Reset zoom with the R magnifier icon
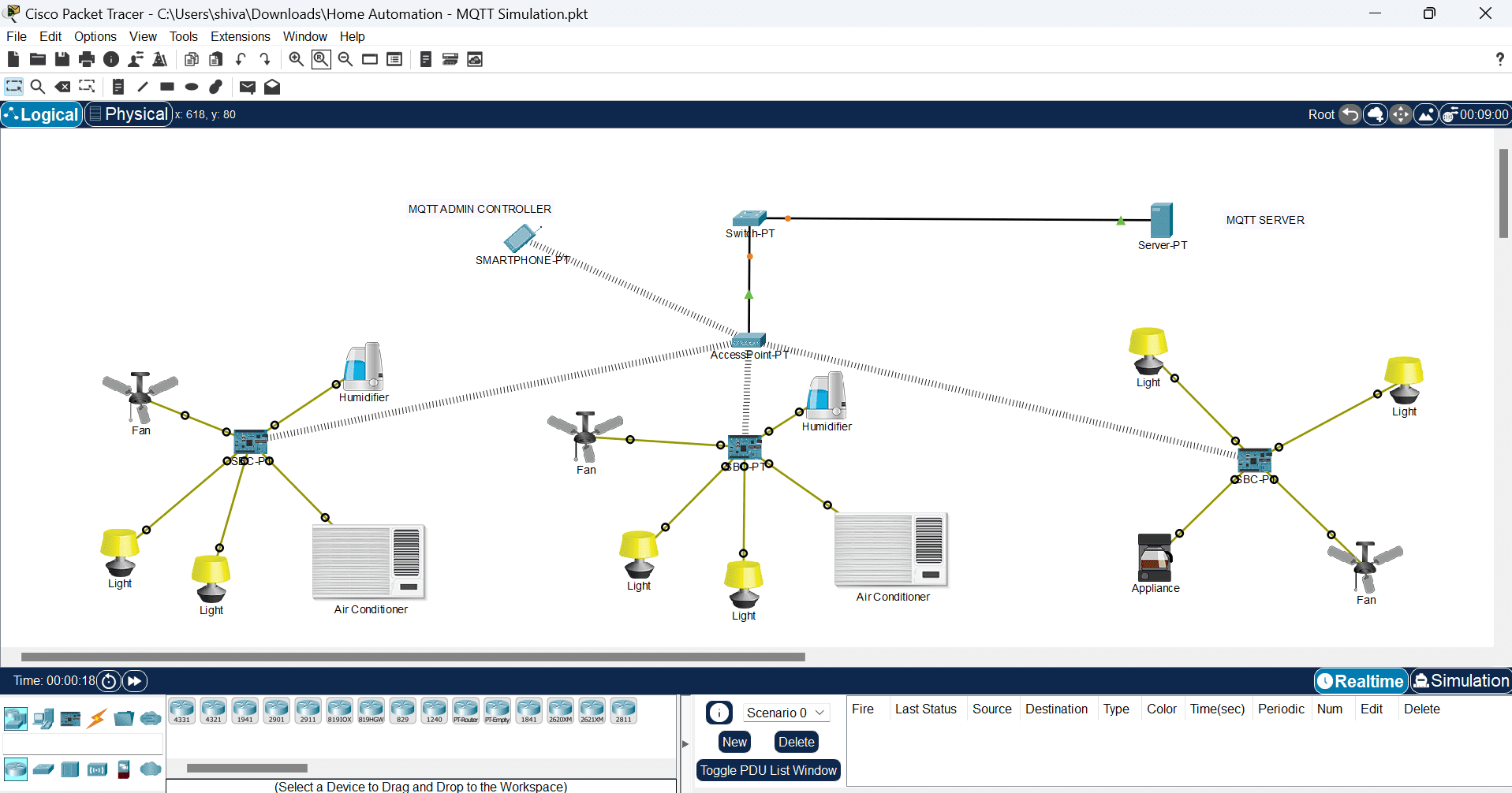Screen dimensions: 1512x793 [321, 59]
